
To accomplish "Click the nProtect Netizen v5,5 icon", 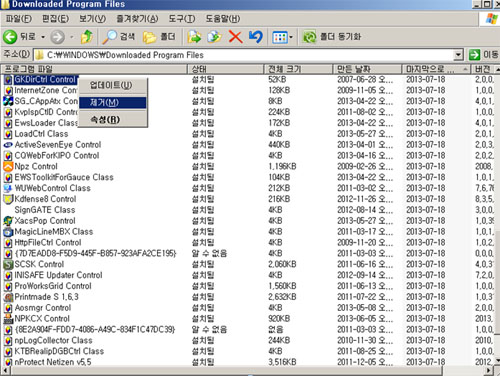I will pos(8,362).
